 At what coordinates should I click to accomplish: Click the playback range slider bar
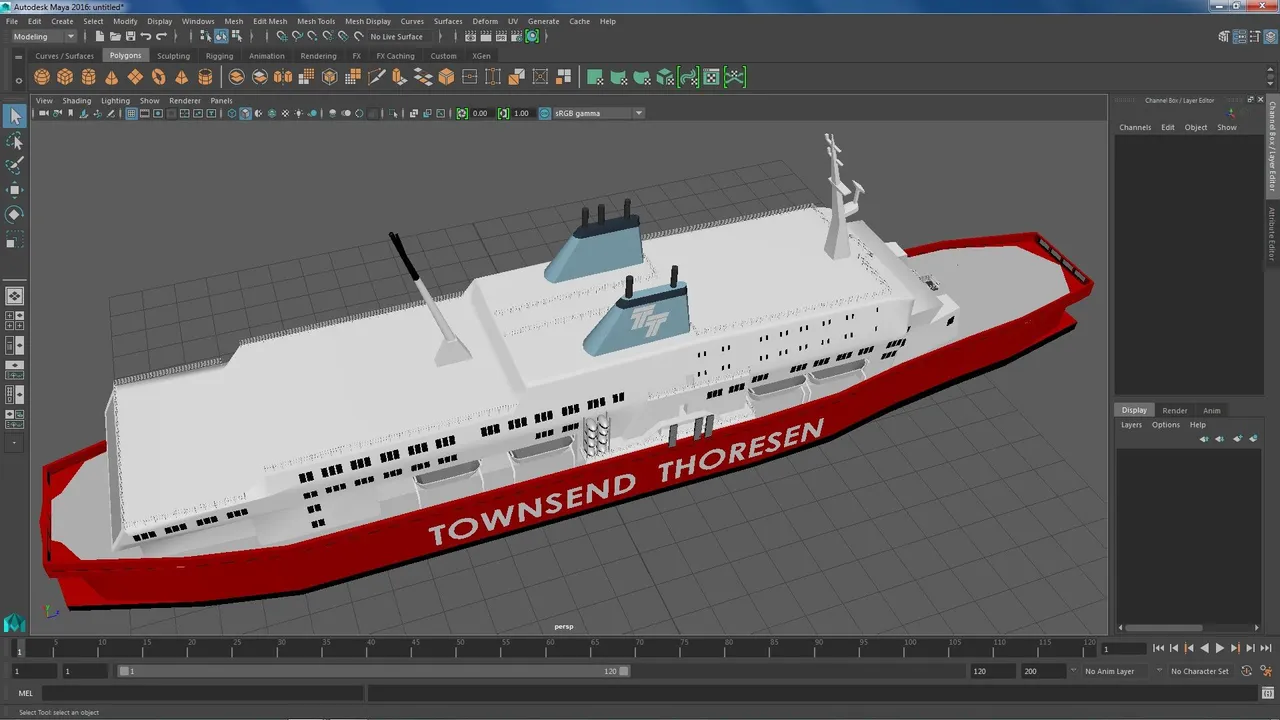[x=374, y=671]
